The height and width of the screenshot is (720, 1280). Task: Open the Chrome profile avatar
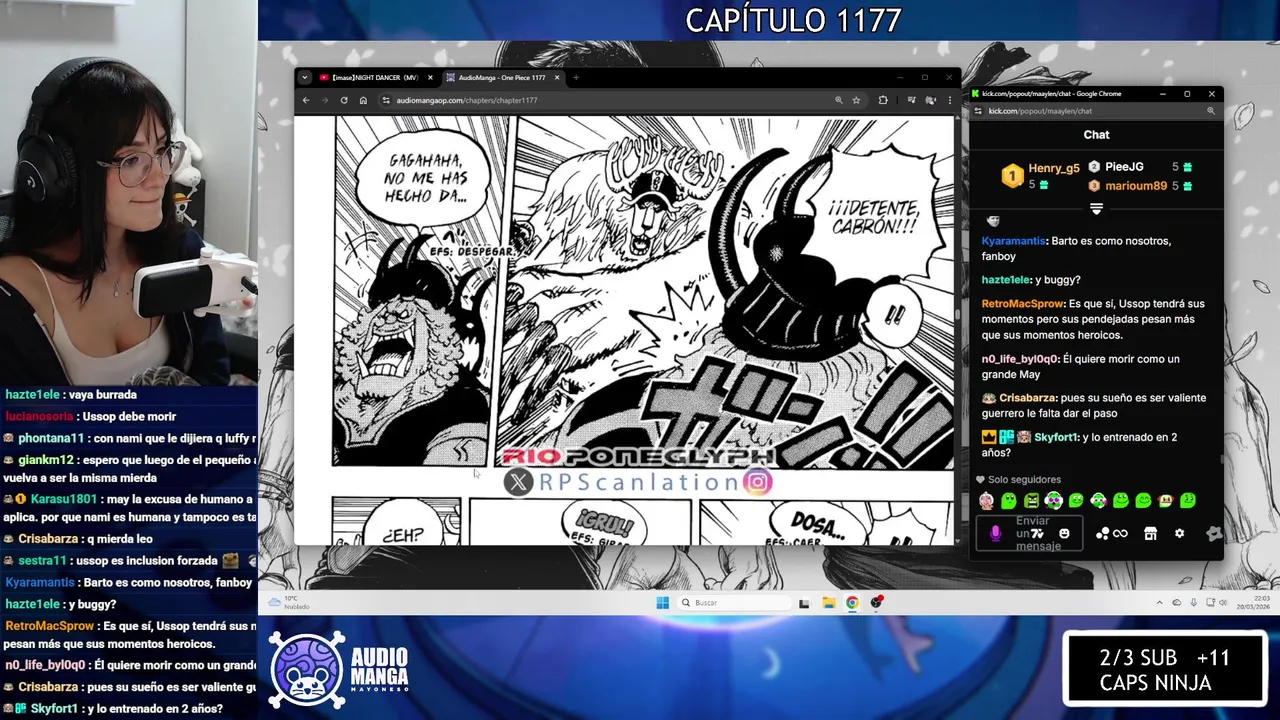click(x=931, y=100)
